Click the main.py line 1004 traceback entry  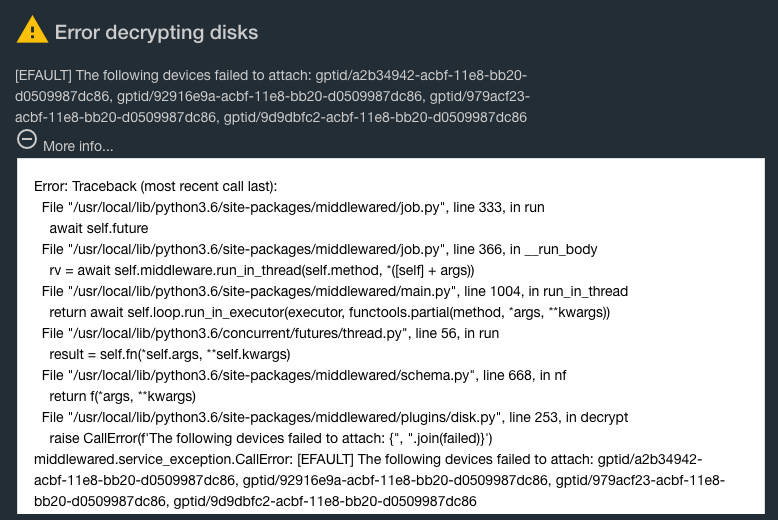[335, 291]
